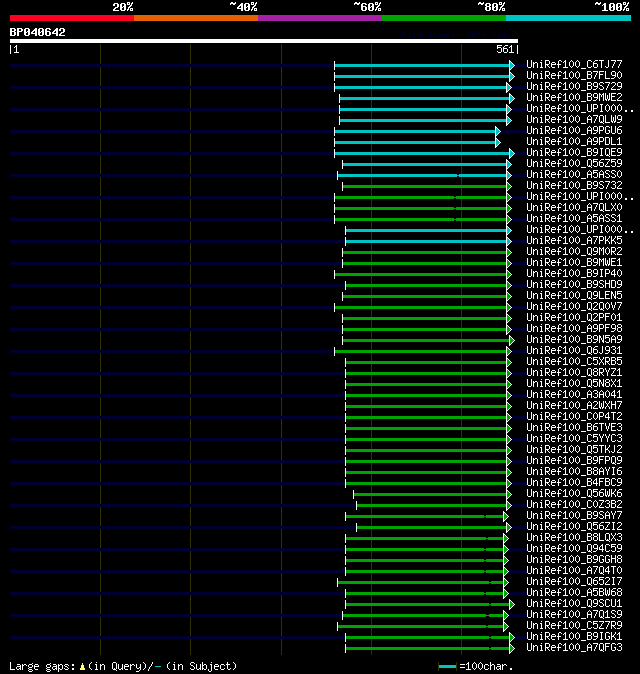This screenshot has height=674, width=640.
Task: Click hit label UniRef100_Q9LEN5
Action: (x=574, y=295)
